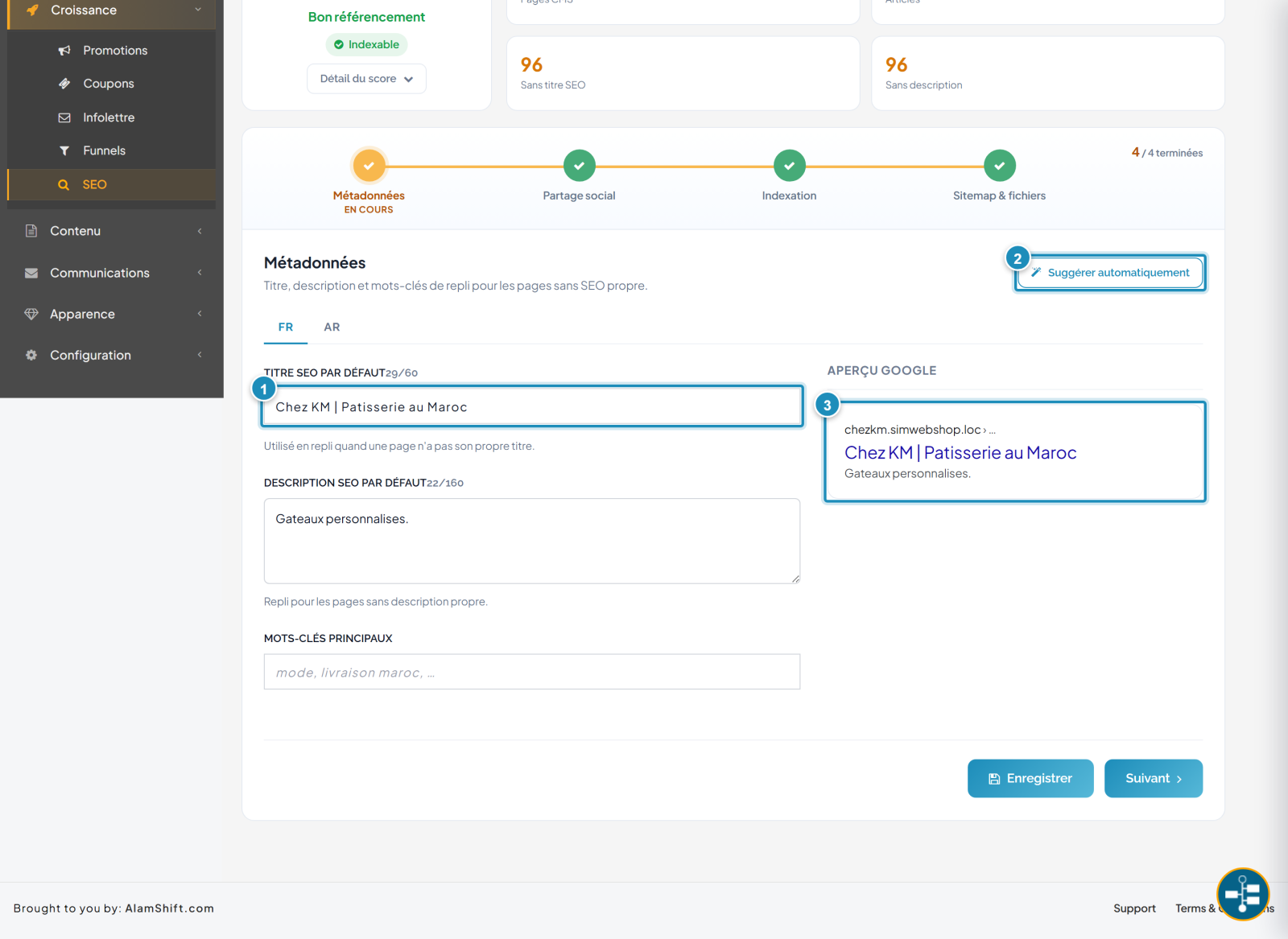Switch to the AR language tab
The height and width of the screenshot is (939, 1288).
tap(332, 327)
